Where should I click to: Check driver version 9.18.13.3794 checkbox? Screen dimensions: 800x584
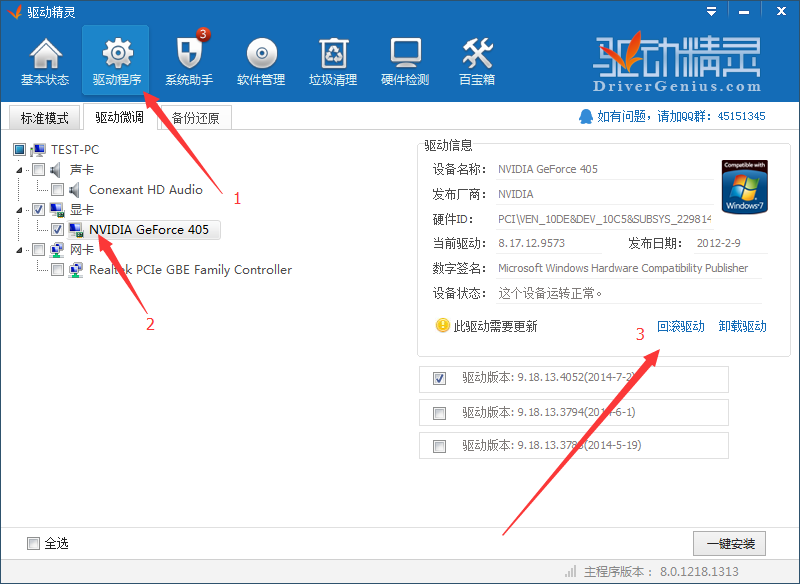point(439,413)
